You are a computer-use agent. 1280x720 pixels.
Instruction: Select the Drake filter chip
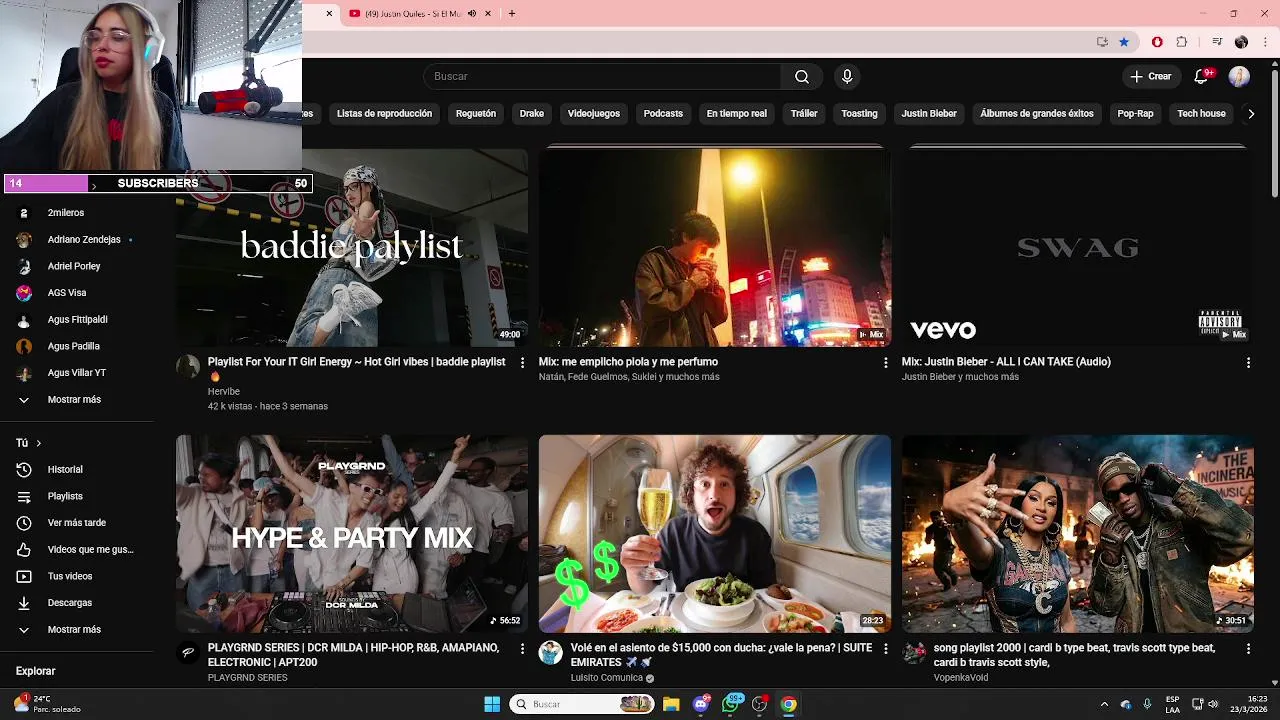point(532,114)
